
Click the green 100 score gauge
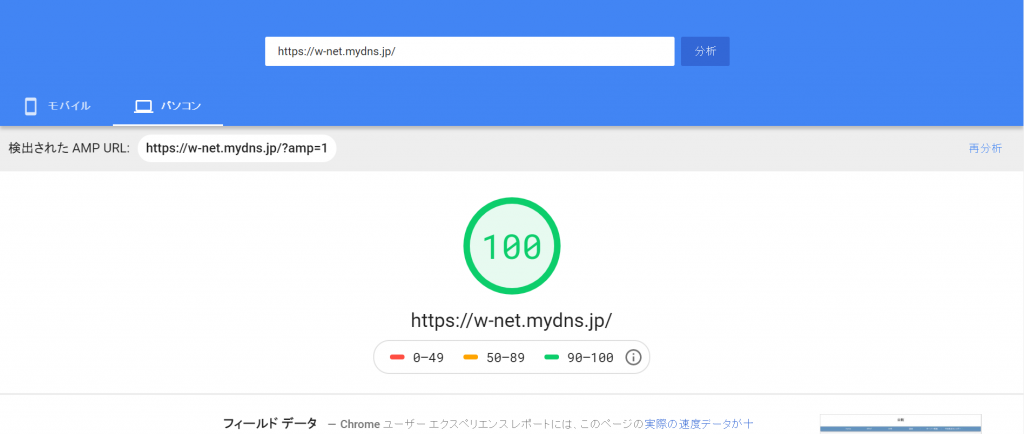[512, 246]
